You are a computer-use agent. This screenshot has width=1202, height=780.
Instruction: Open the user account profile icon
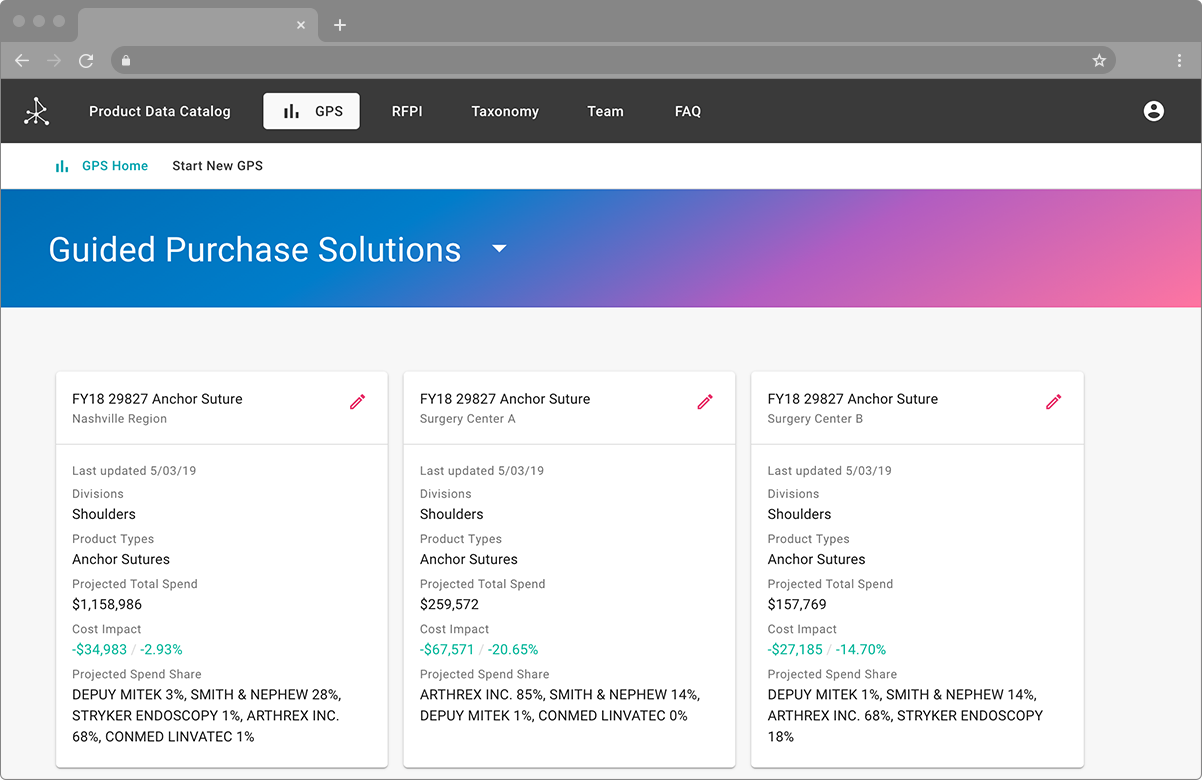click(x=1153, y=111)
